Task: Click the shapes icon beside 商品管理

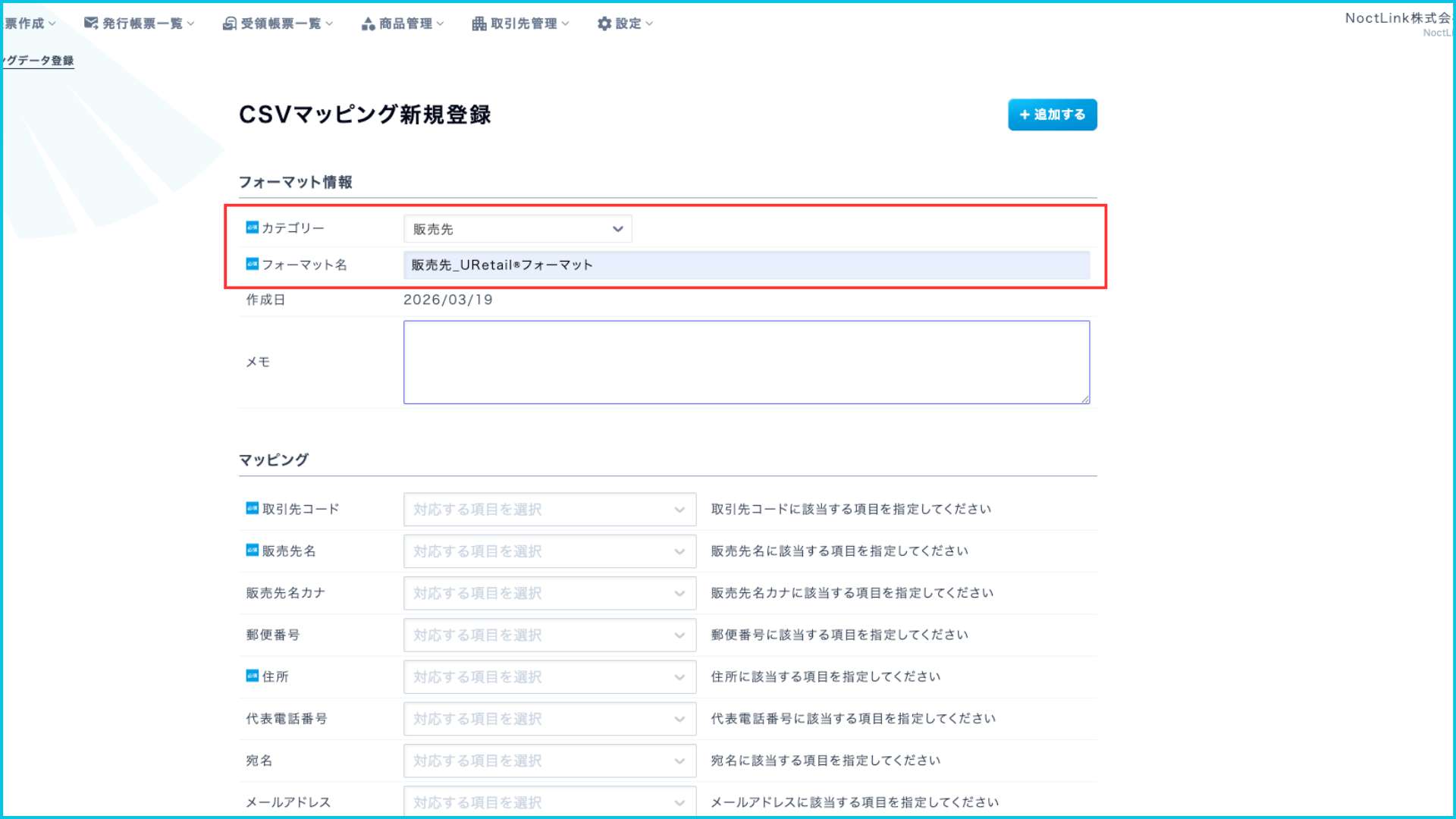Action: click(x=369, y=24)
